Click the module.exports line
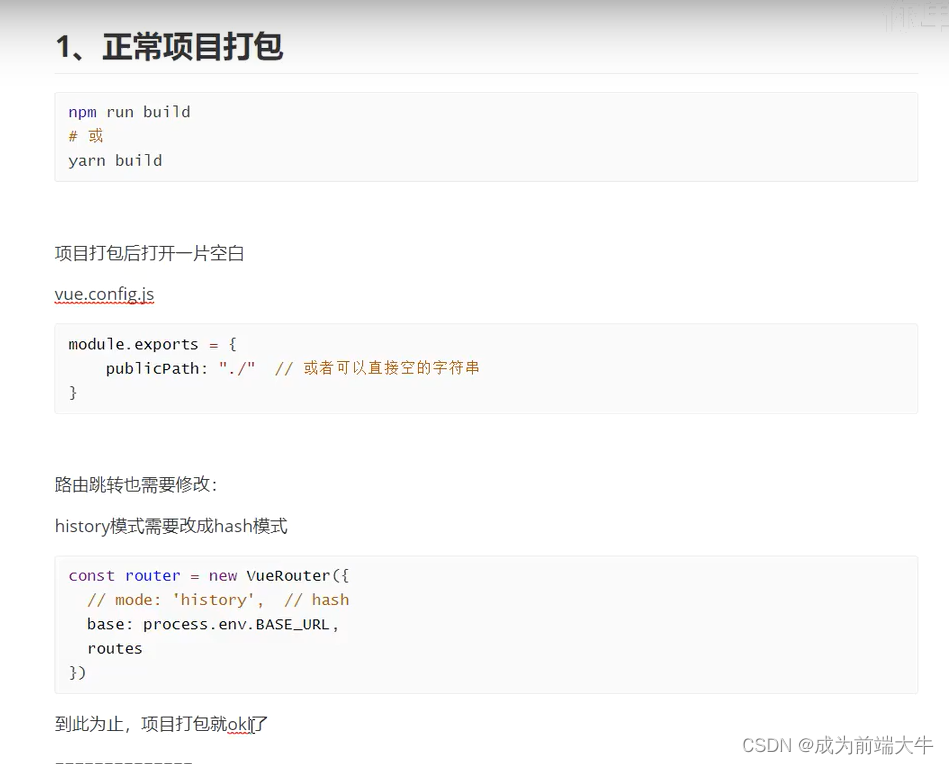Image resolution: width=949 pixels, height=764 pixels. (x=150, y=344)
